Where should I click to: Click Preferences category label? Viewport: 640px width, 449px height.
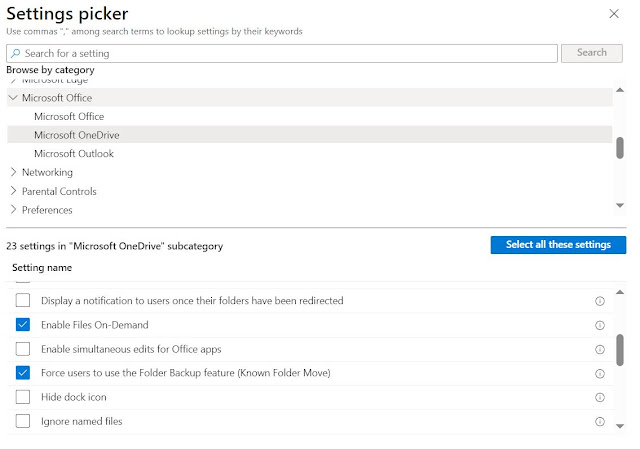47,210
